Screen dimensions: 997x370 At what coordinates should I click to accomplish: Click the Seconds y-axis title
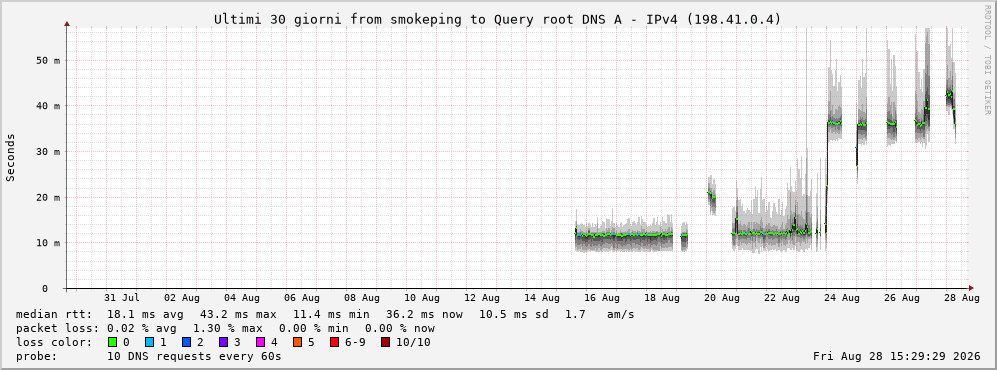11,158
